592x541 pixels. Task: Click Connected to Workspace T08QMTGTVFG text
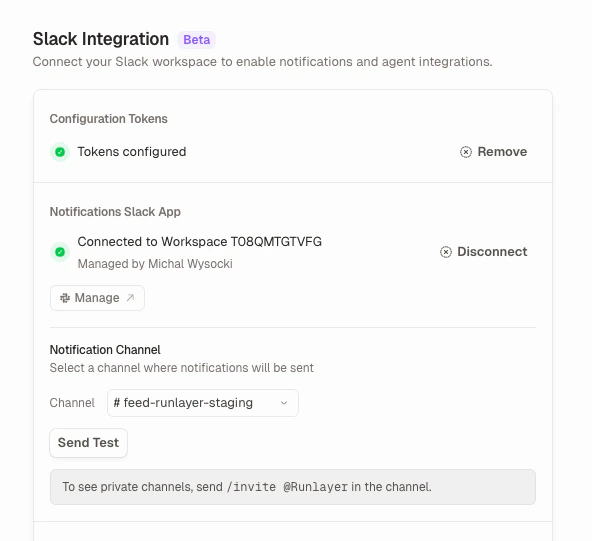click(x=200, y=242)
